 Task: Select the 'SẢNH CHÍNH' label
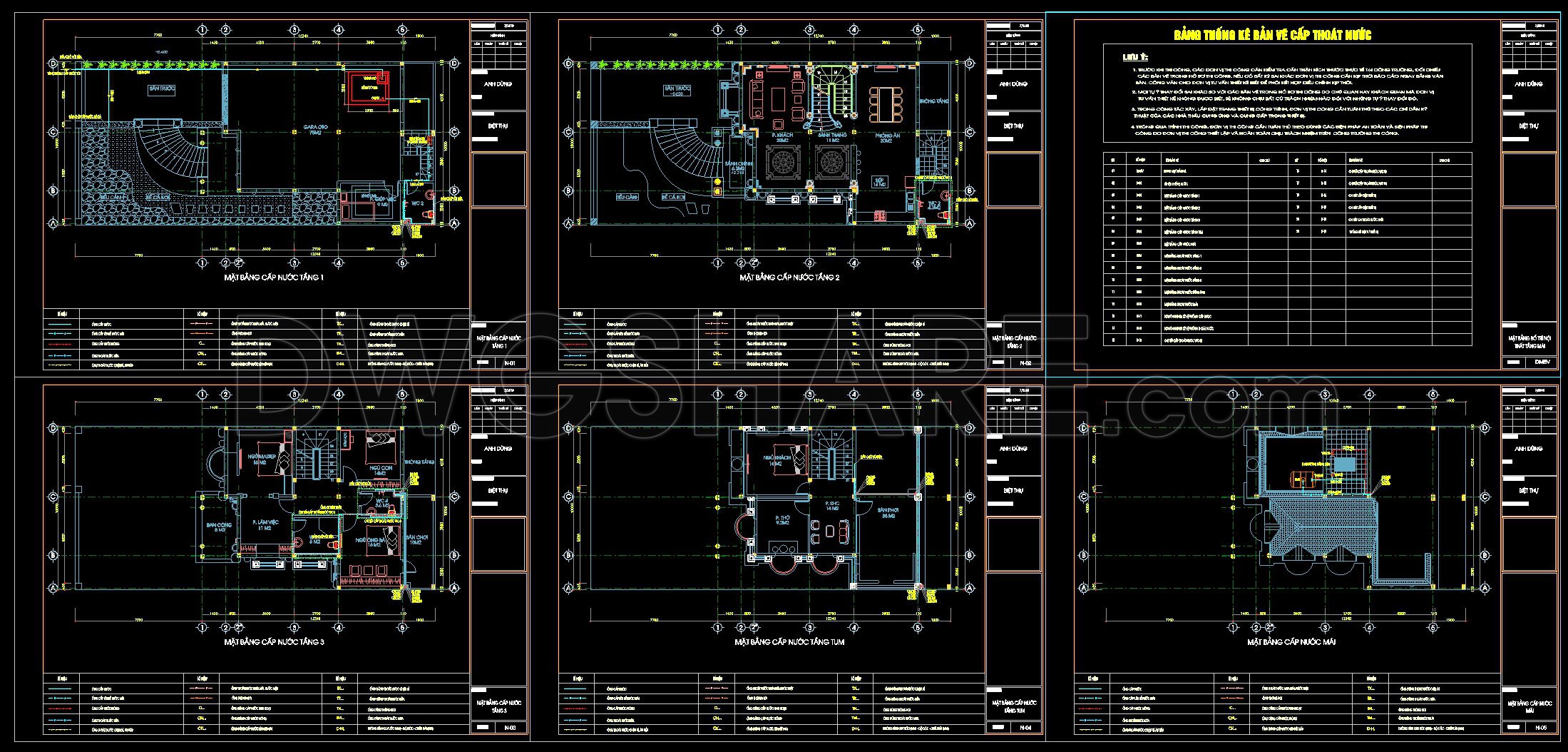pos(737,163)
